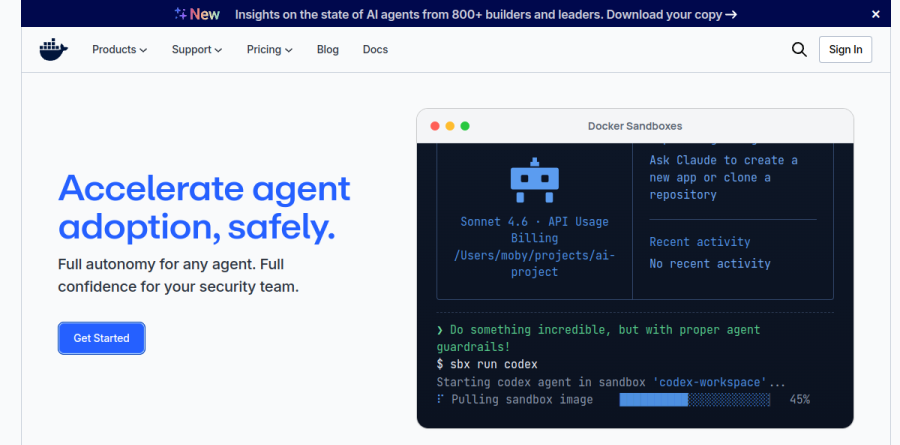Click the blue robot icon in terminal

(534, 180)
